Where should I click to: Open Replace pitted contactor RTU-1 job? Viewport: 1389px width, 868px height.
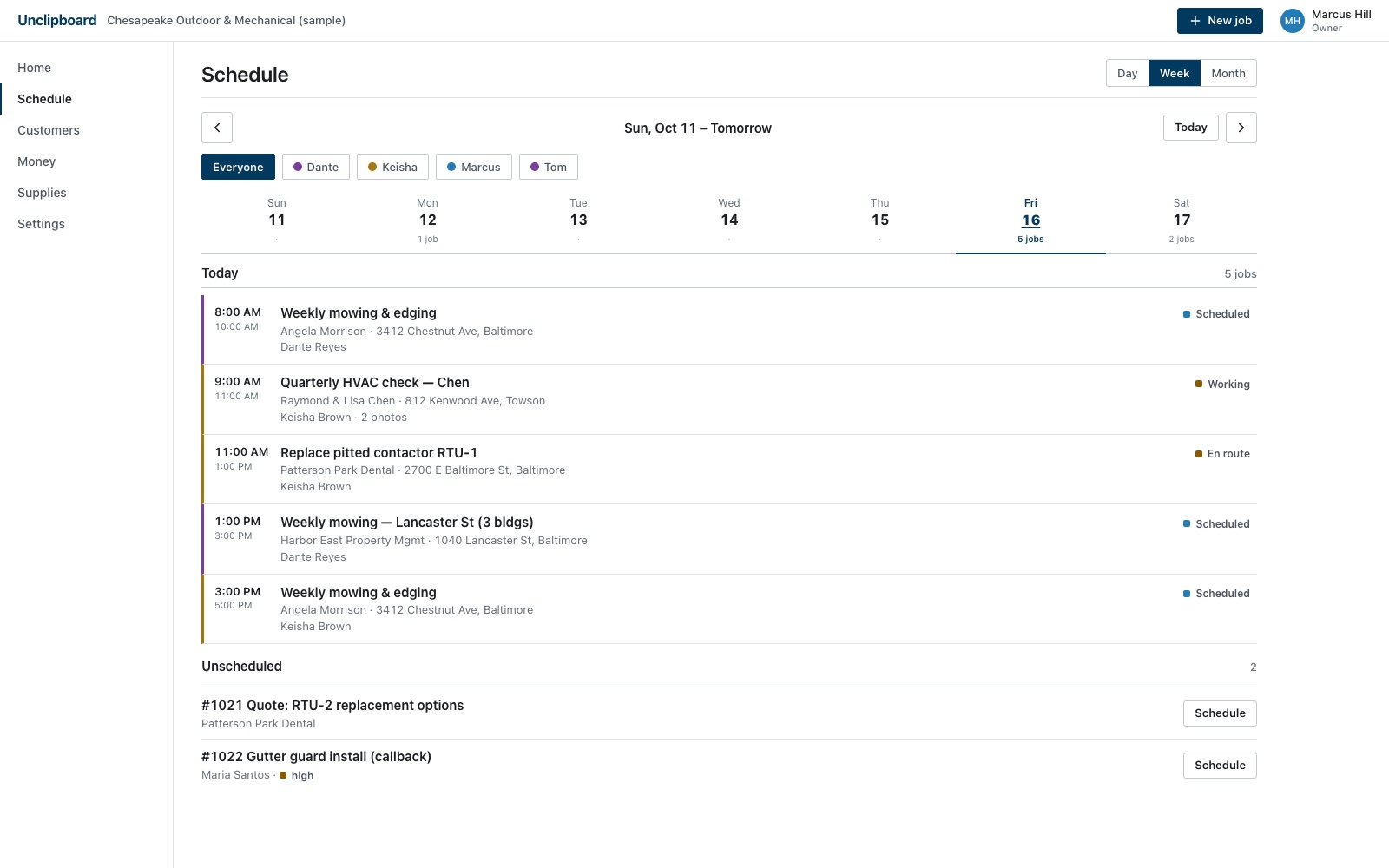729,470
